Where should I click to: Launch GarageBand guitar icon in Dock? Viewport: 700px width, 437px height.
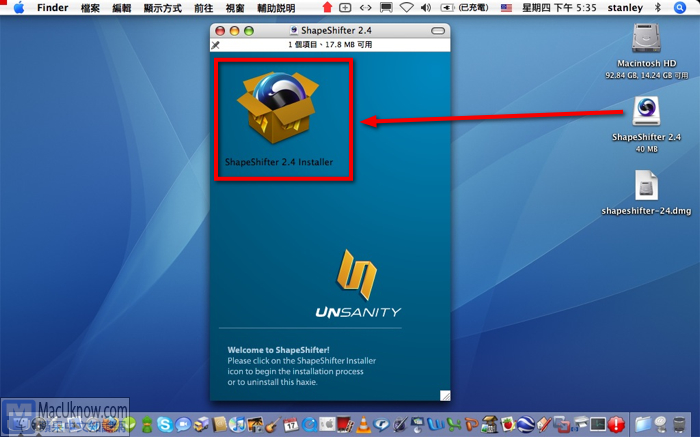273,424
